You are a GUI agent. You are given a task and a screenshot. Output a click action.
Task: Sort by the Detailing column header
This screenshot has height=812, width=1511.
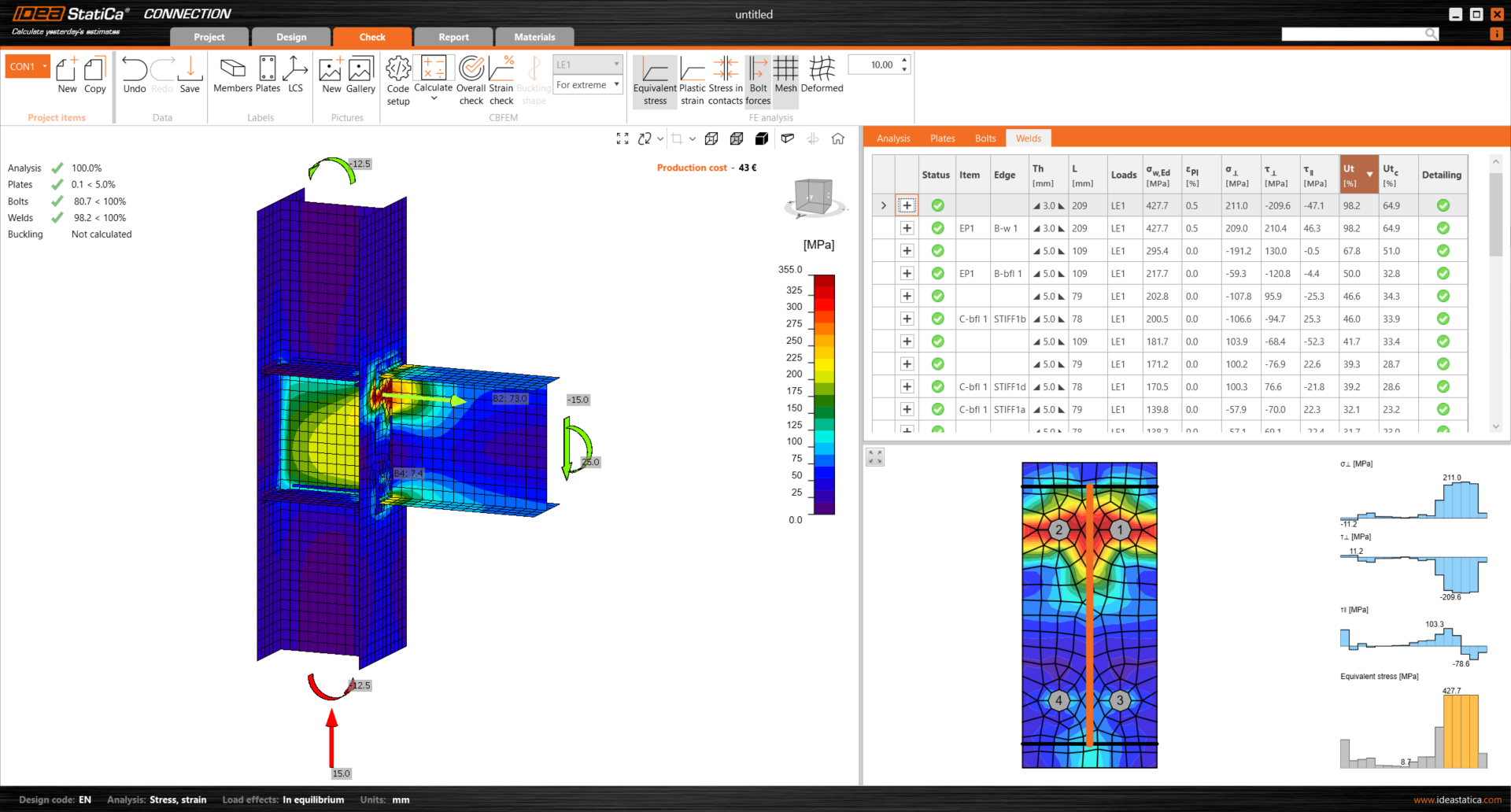point(1441,175)
